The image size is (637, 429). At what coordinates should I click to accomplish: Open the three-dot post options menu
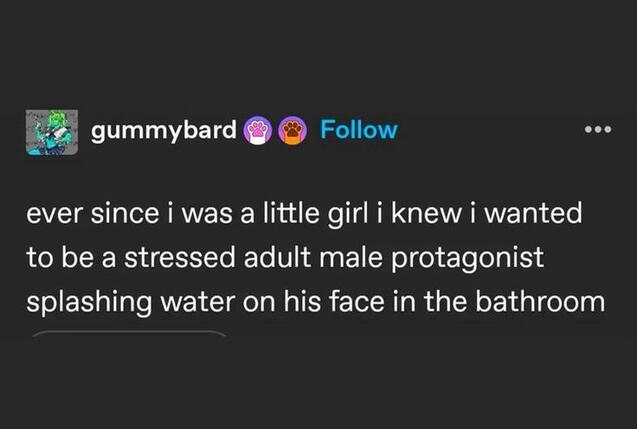(596, 131)
